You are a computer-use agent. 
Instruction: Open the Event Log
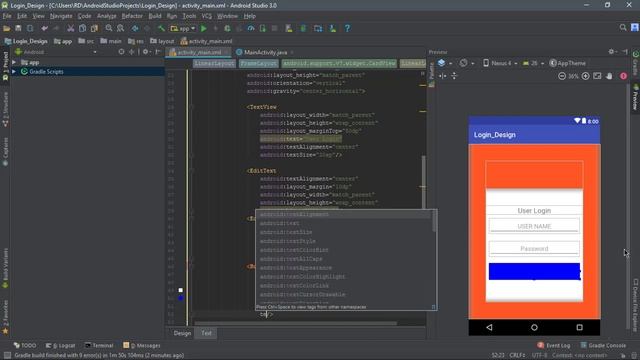coord(554,345)
